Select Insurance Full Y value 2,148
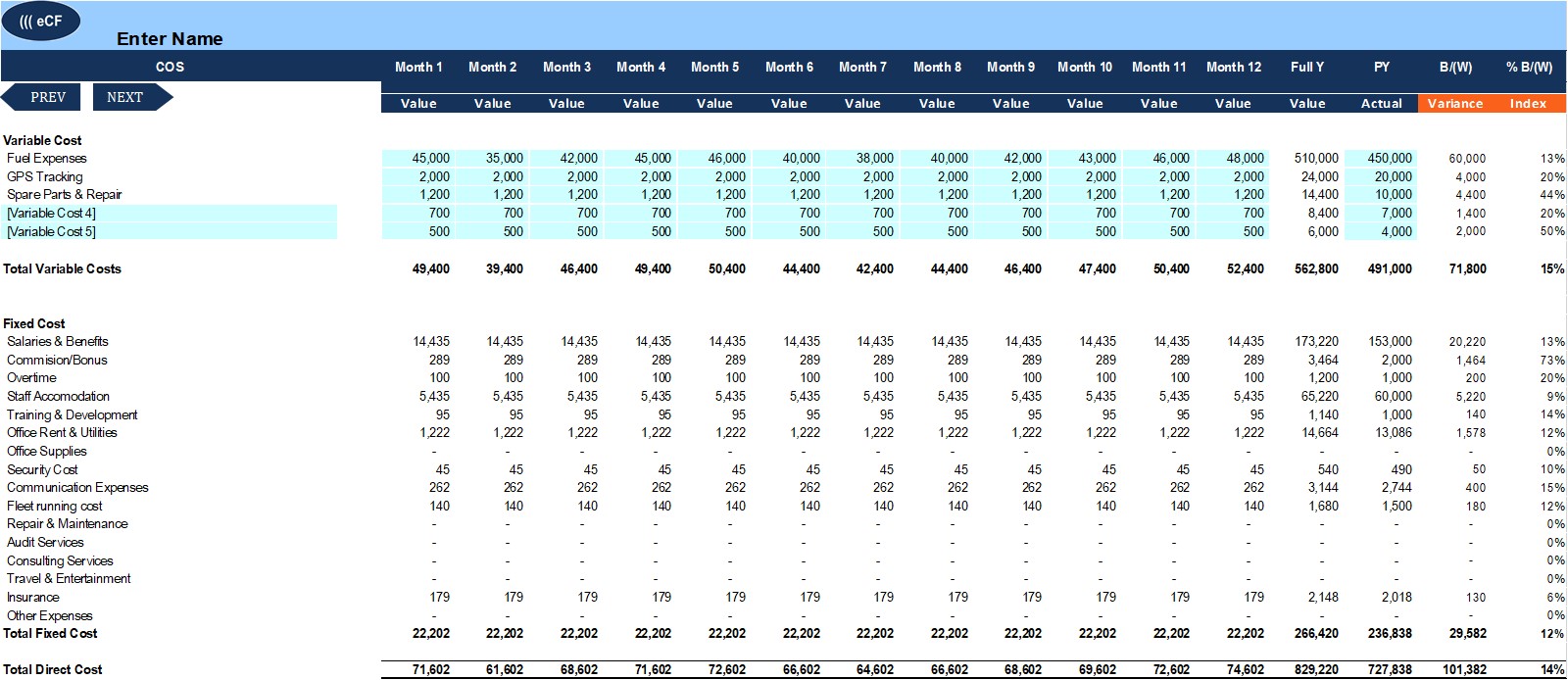Image resolution: width=1568 pixels, height=680 pixels. [x=1323, y=597]
